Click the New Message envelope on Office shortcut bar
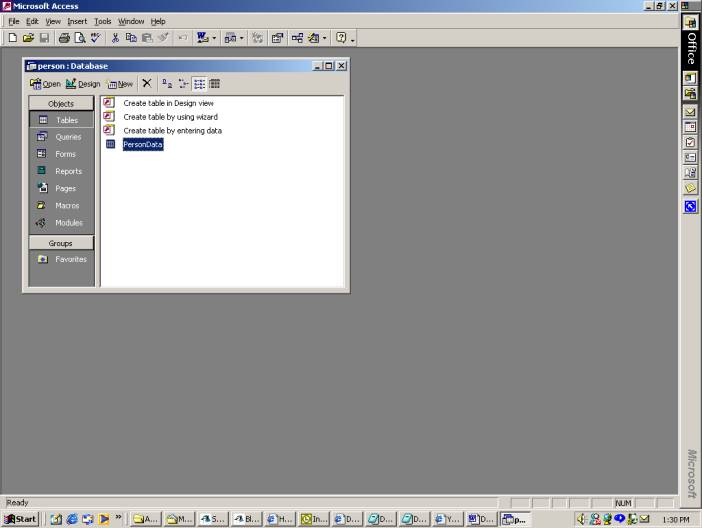 coord(690,112)
